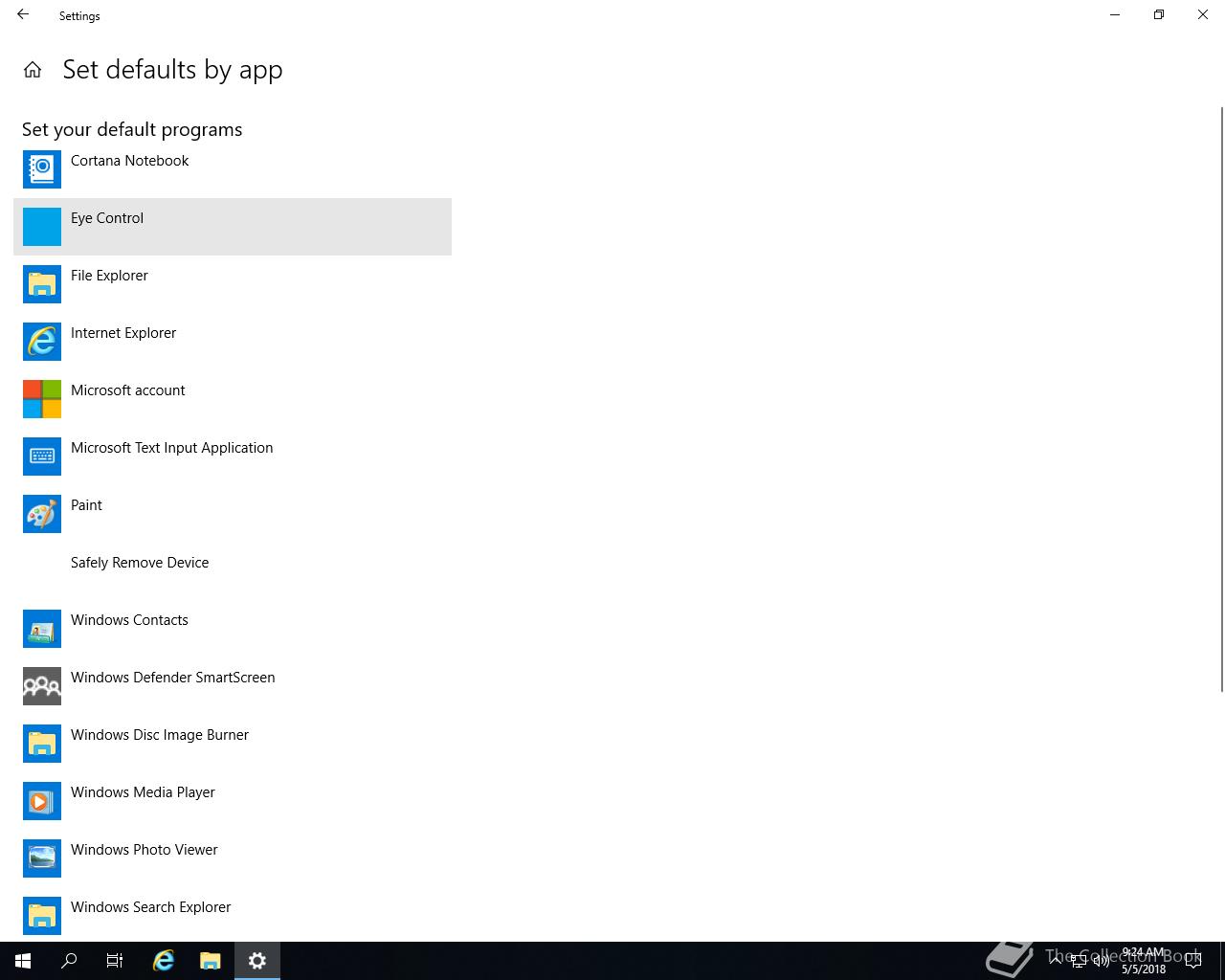Viewport: 1225px width, 980px height.
Task: Click the Windows Search Explorer icon
Action: pos(42,916)
